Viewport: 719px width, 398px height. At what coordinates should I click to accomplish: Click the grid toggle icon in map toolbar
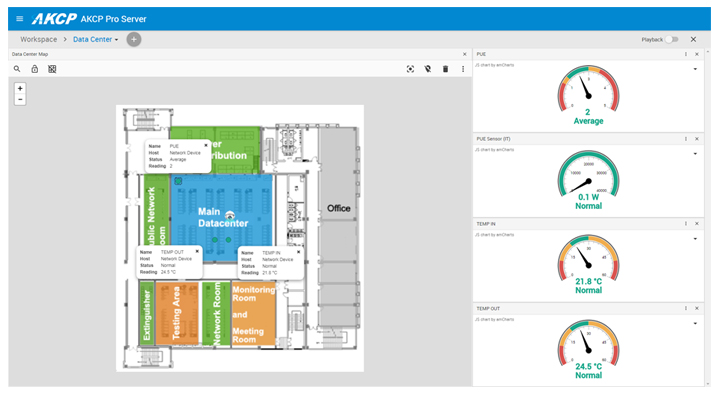52,69
